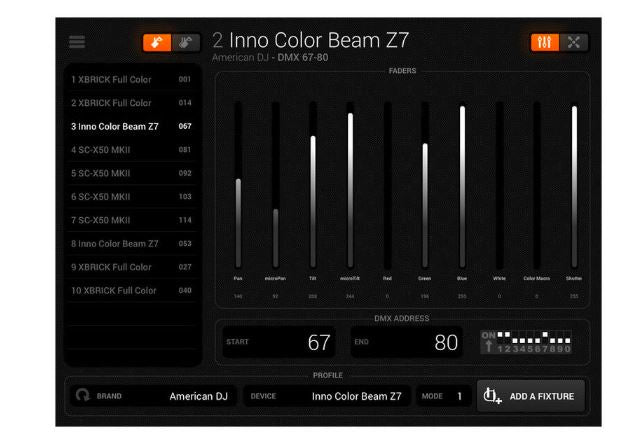Select fixture 10 XBRICK Full Color 040
The height and width of the screenshot is (441, 643).
[131, 290]
